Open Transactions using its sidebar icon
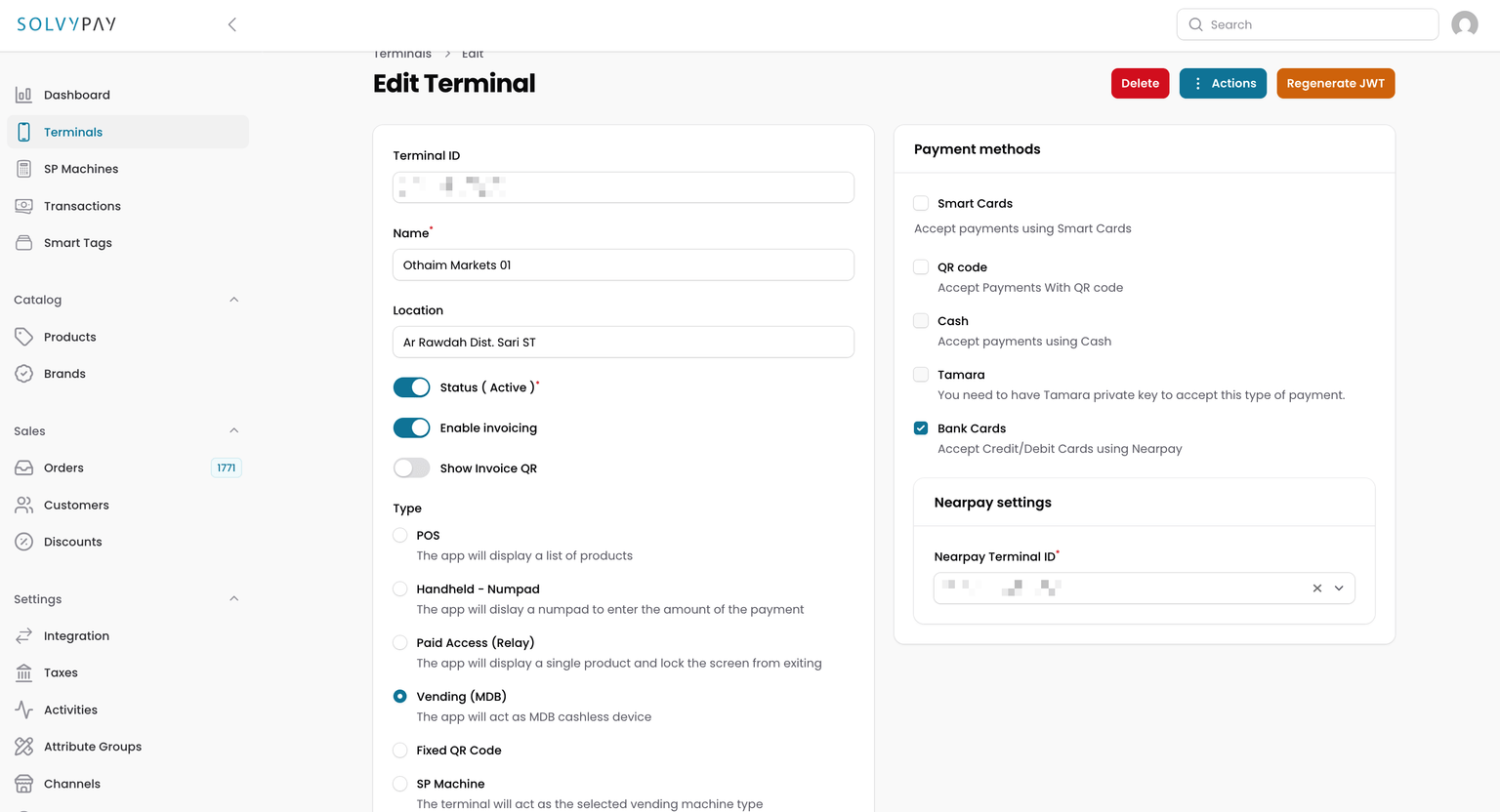This screenshot has height=812, width=1500. click(x=22, y=205)
